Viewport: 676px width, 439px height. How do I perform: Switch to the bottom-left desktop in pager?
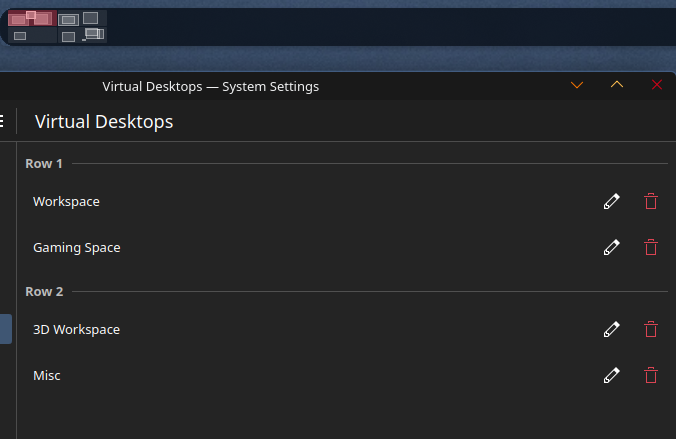click(x=32, y=35)
